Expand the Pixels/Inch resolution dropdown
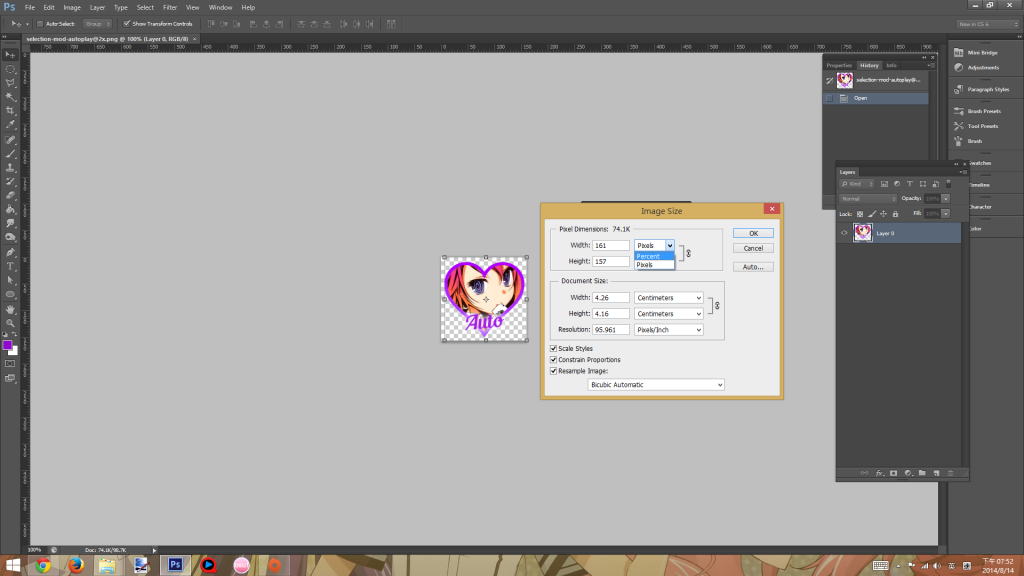Image resolution: width=1024 pixels, height=576 pixels. coord(668,329)
